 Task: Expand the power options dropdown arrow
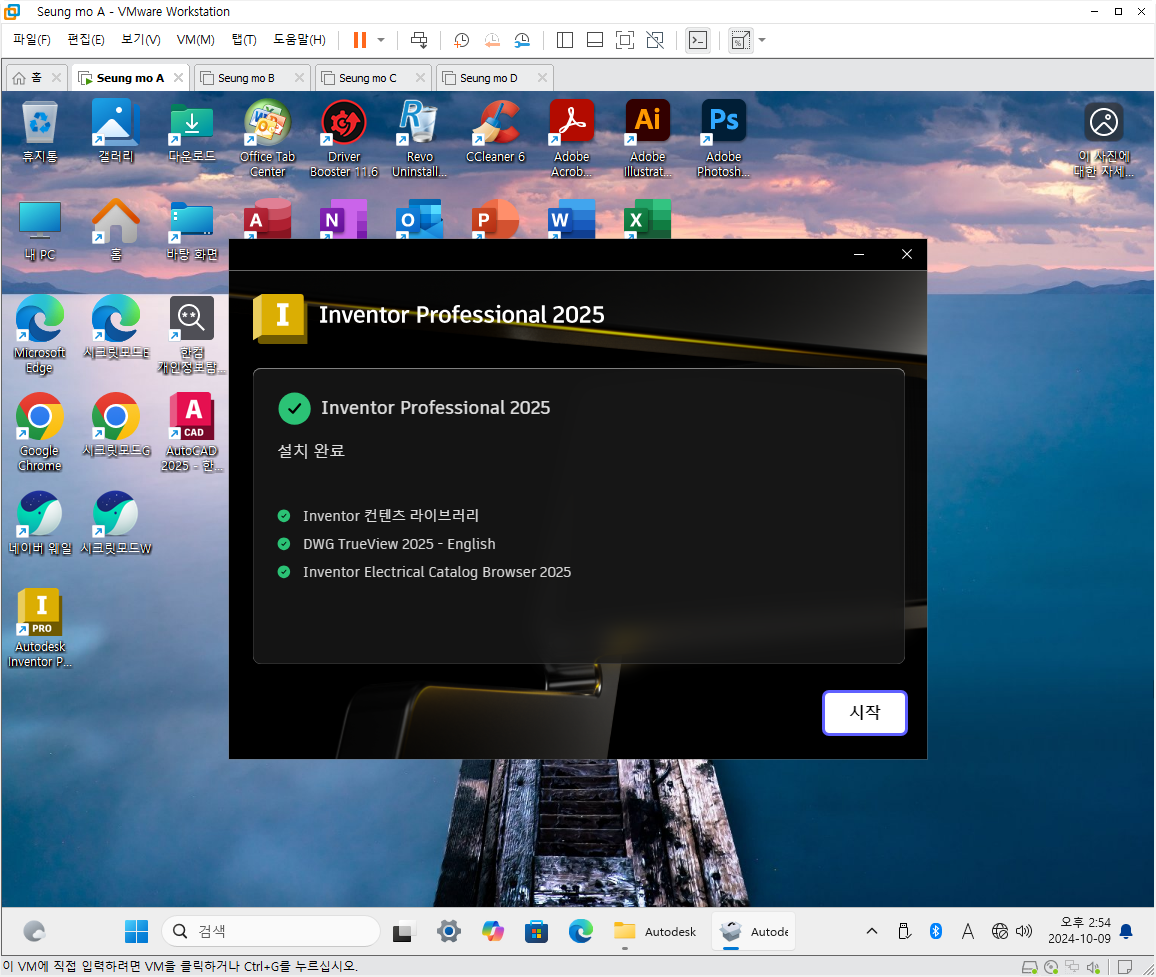tap(381, 40)
